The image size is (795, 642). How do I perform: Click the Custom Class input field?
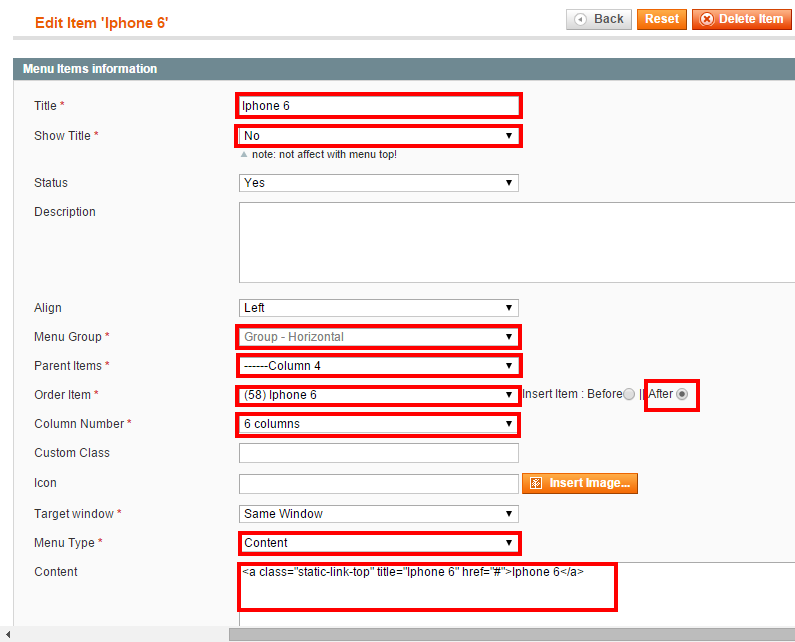pos(379,453)
